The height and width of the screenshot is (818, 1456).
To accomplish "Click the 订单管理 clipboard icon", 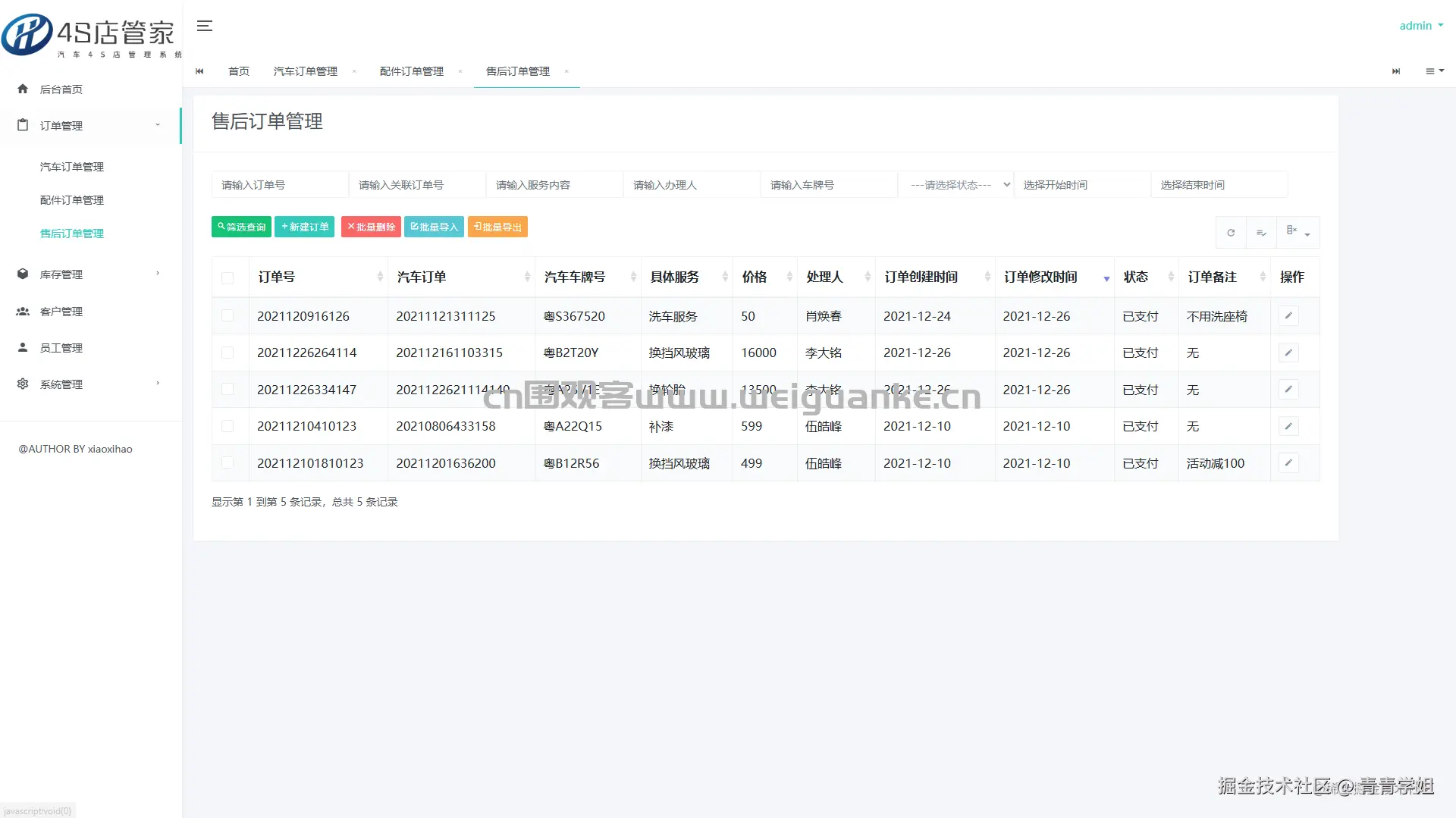I will (x=23, y=125).
